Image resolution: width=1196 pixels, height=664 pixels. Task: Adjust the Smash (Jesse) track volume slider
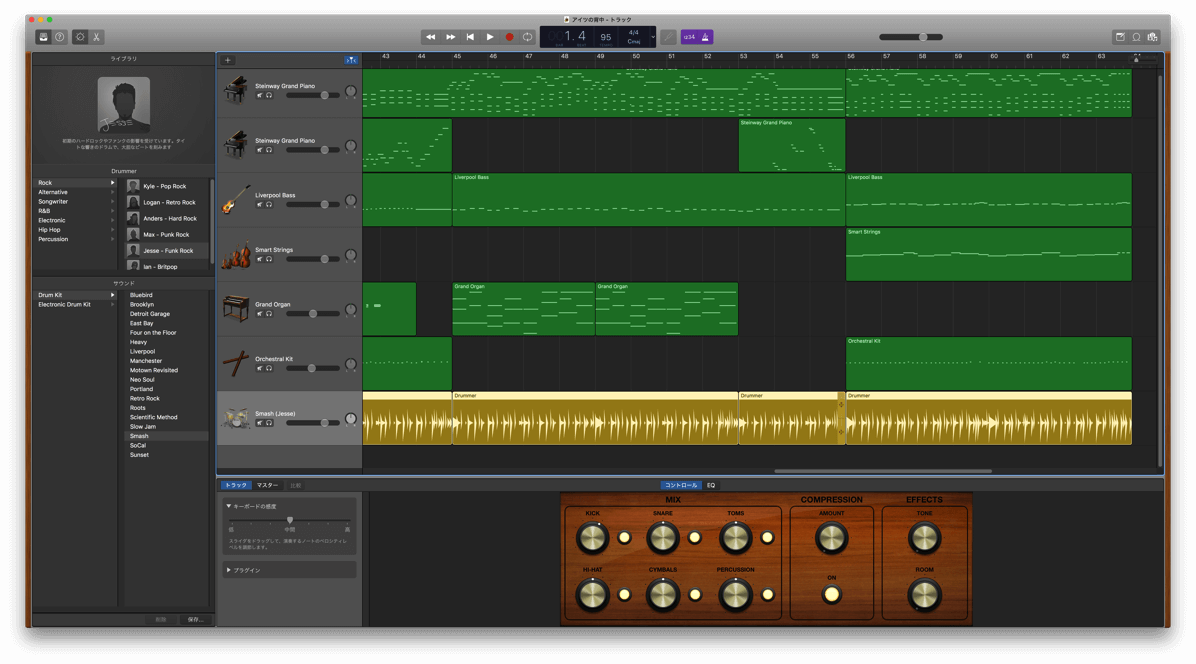coord(313,422)
